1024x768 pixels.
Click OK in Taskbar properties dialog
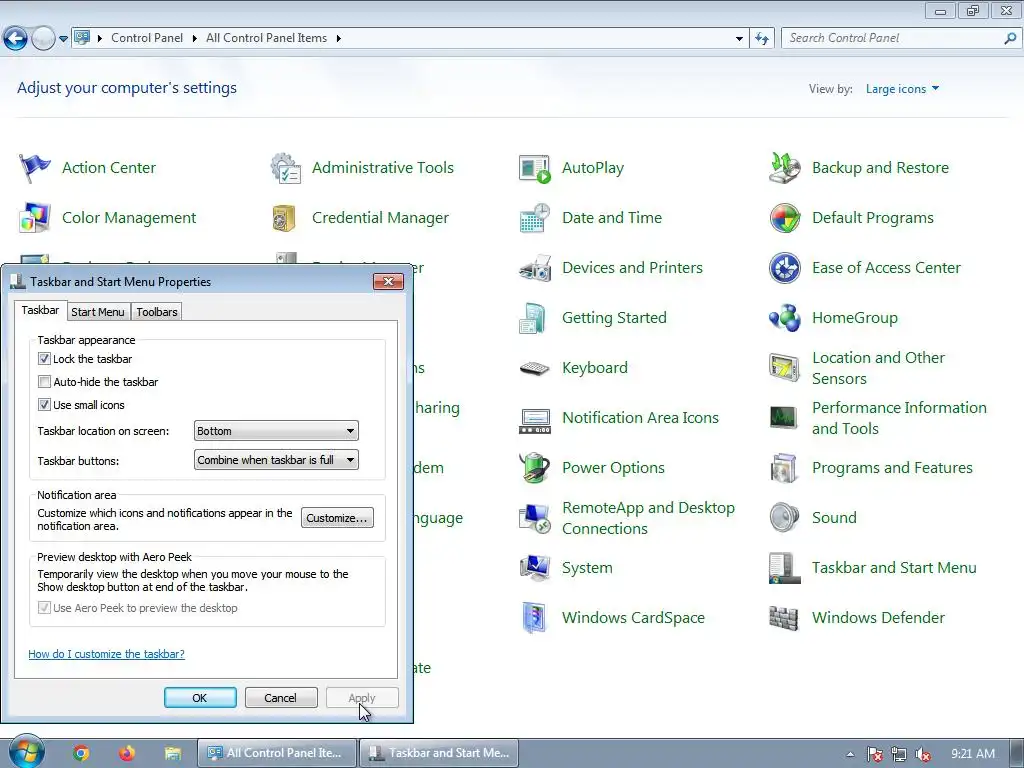(x=200, y=698)
